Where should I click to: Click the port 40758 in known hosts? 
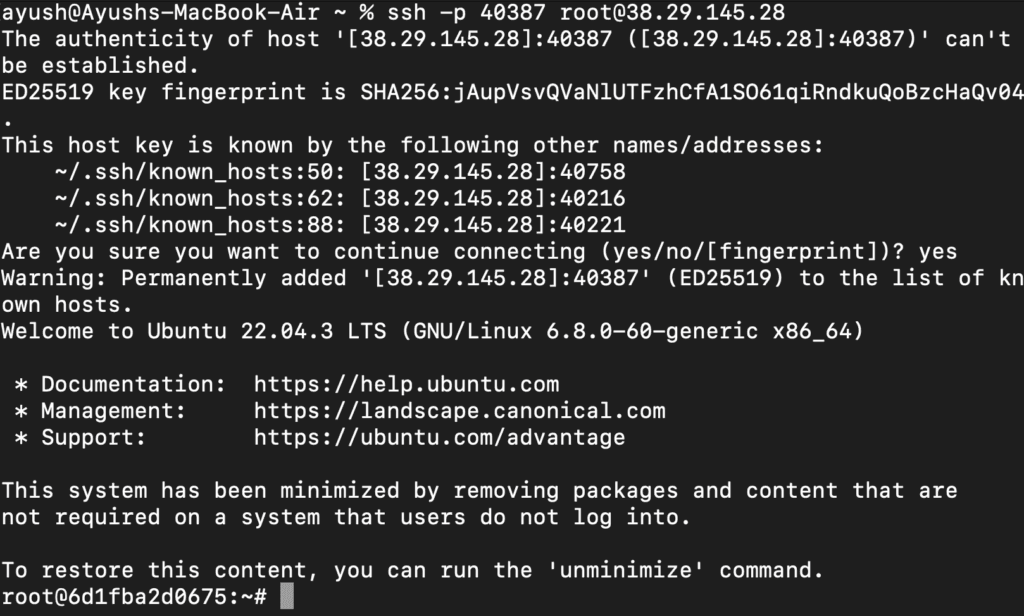[593, 172]
